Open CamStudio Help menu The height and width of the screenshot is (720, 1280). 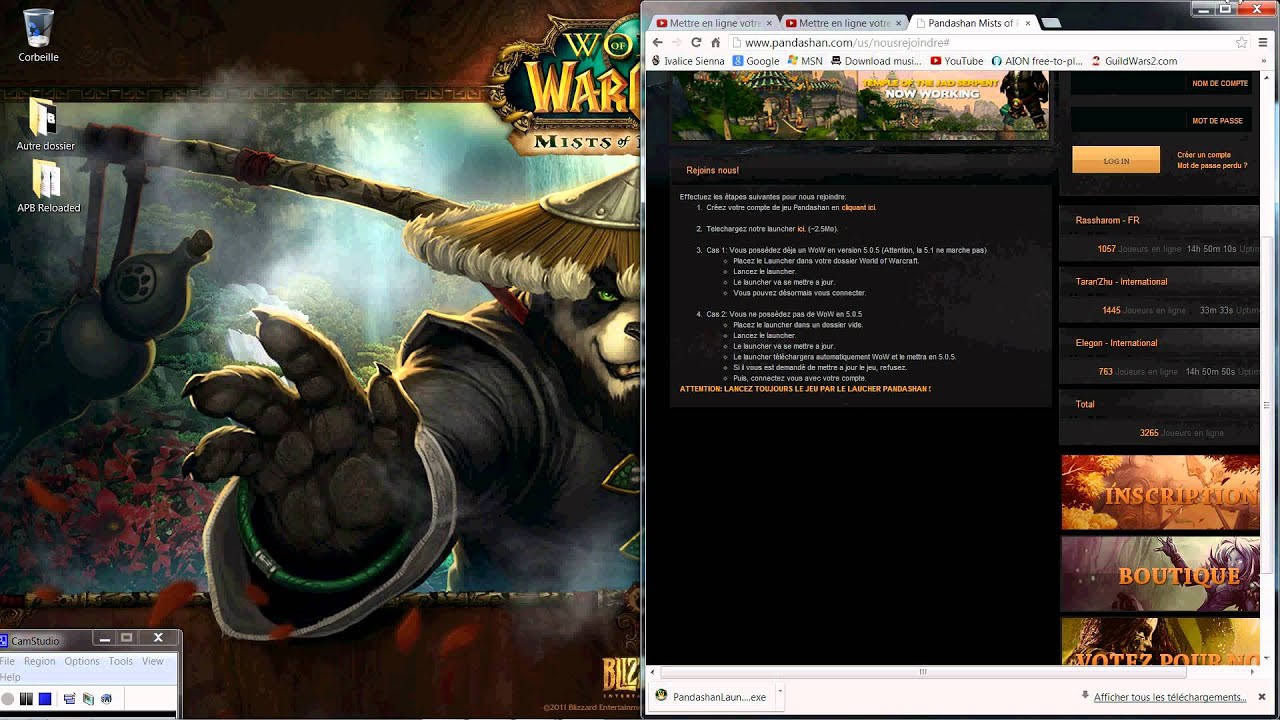click(x=10, y=677)
